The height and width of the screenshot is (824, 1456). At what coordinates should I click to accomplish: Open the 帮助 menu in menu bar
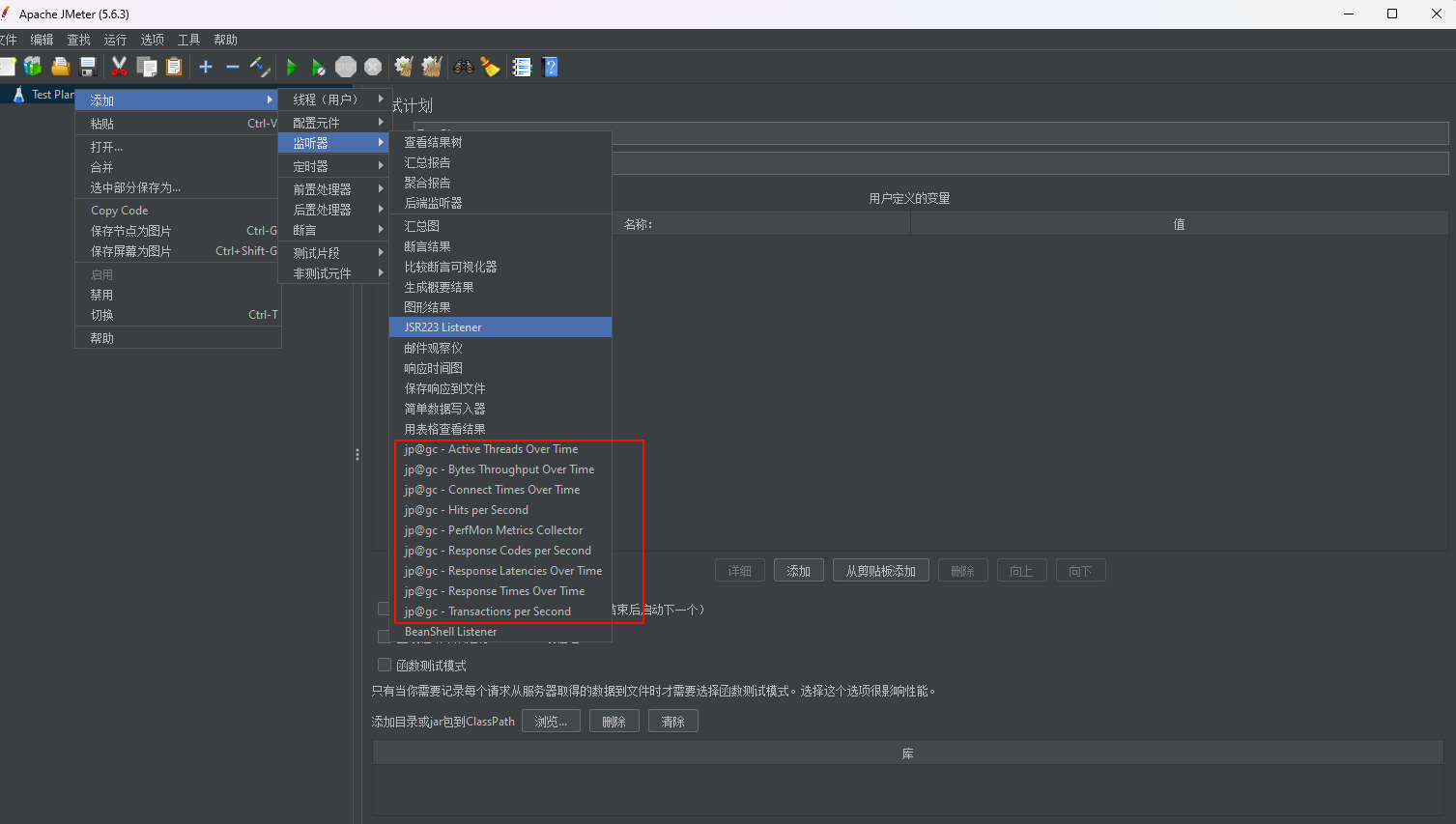click(226, 40)
